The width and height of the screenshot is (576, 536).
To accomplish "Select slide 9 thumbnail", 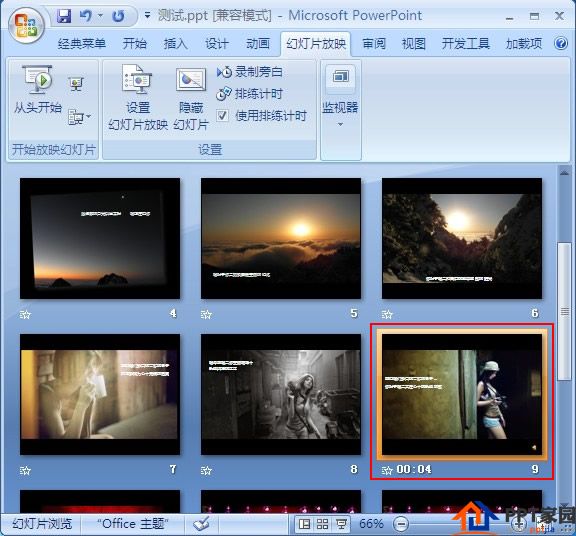I will point(462,394).
